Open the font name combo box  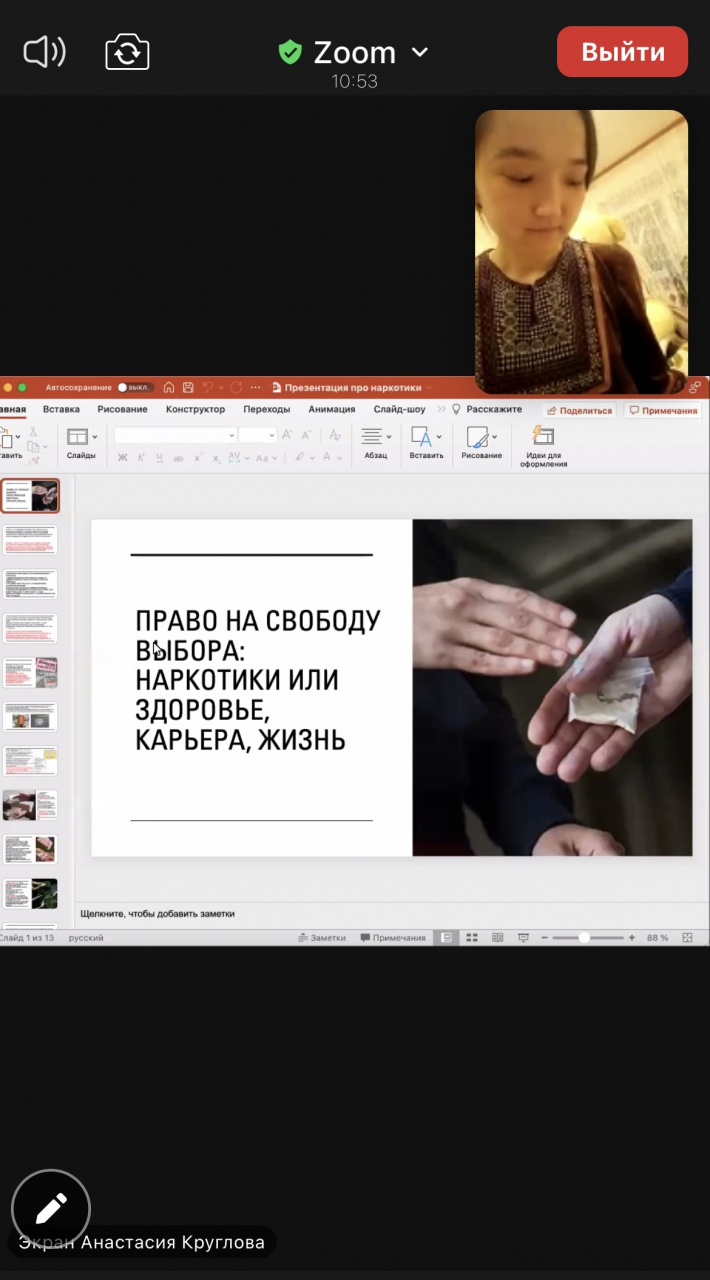174,435
